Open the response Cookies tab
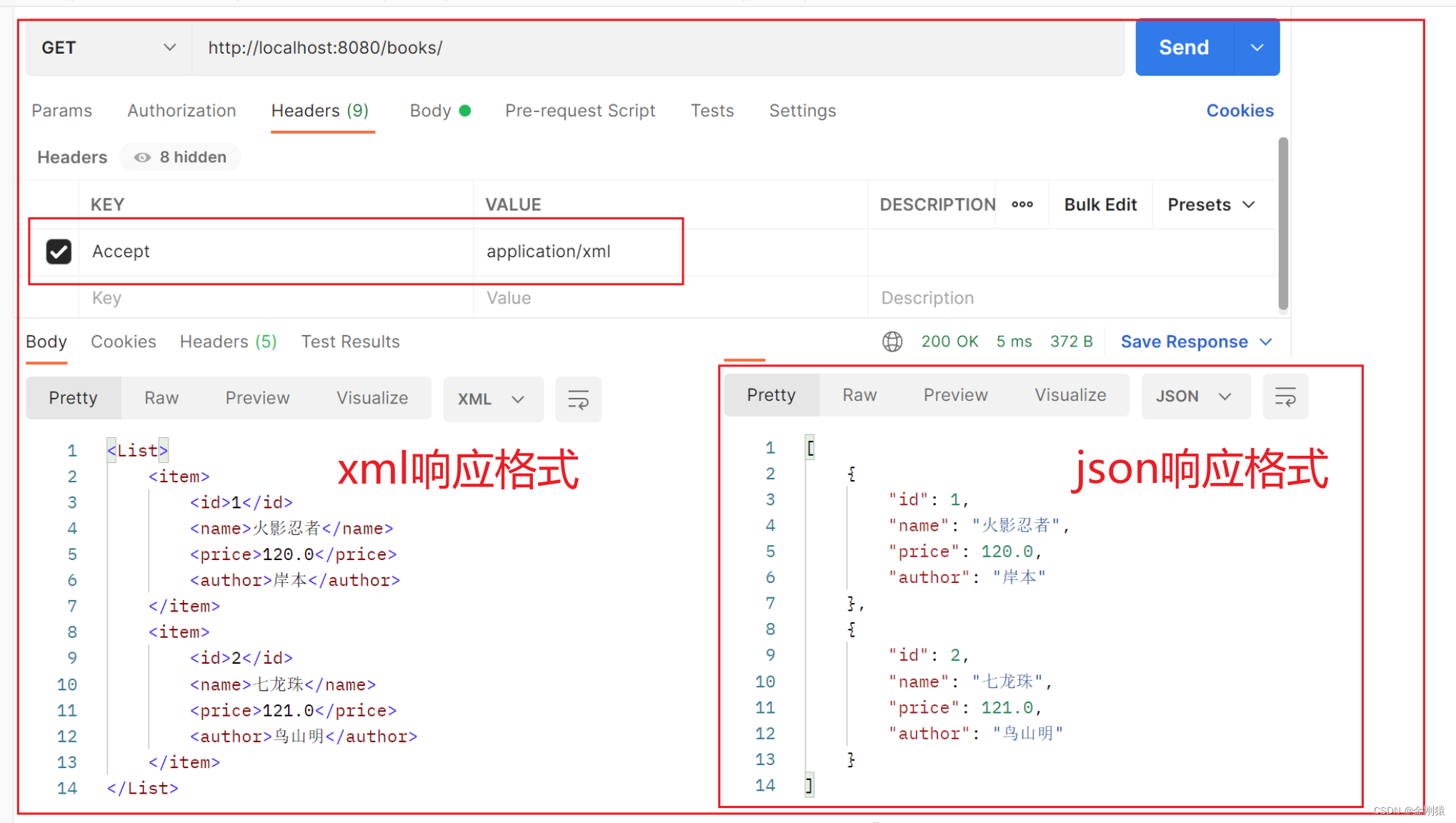 pyautogui.click(x=123, y=341)
